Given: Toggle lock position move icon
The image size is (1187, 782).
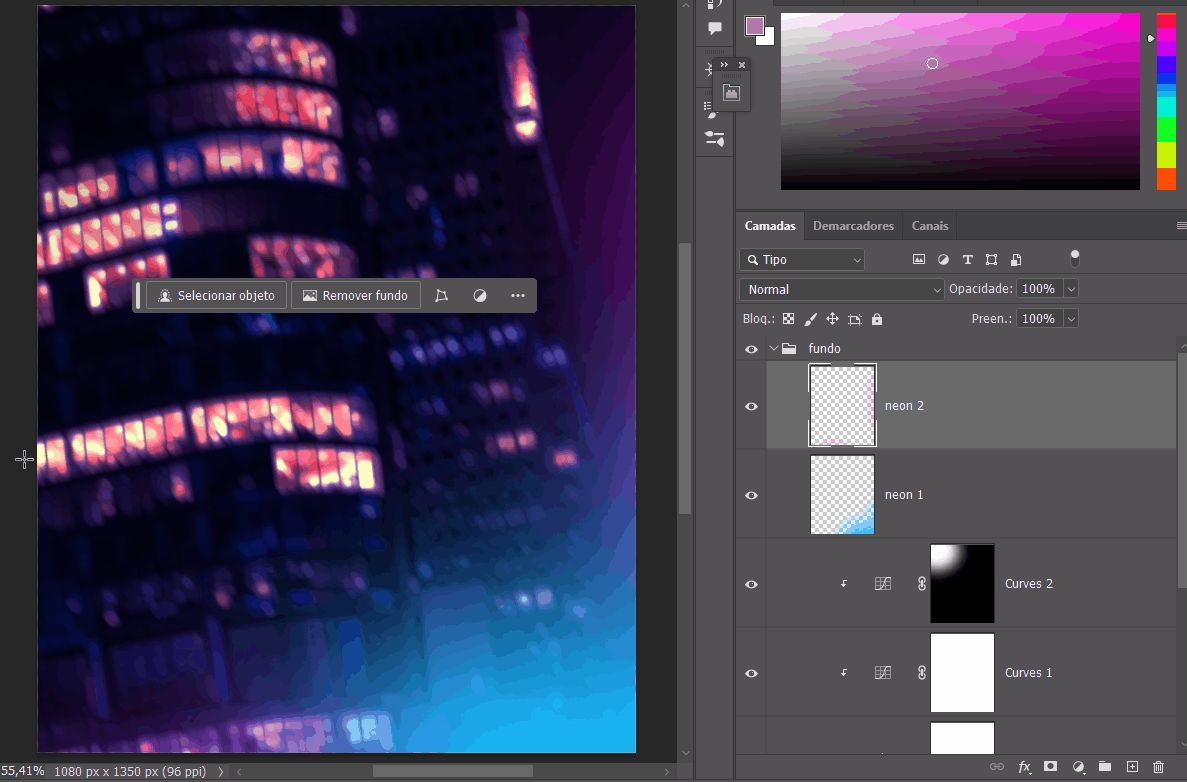Looking at the screenshot, I should coord(833,319).
